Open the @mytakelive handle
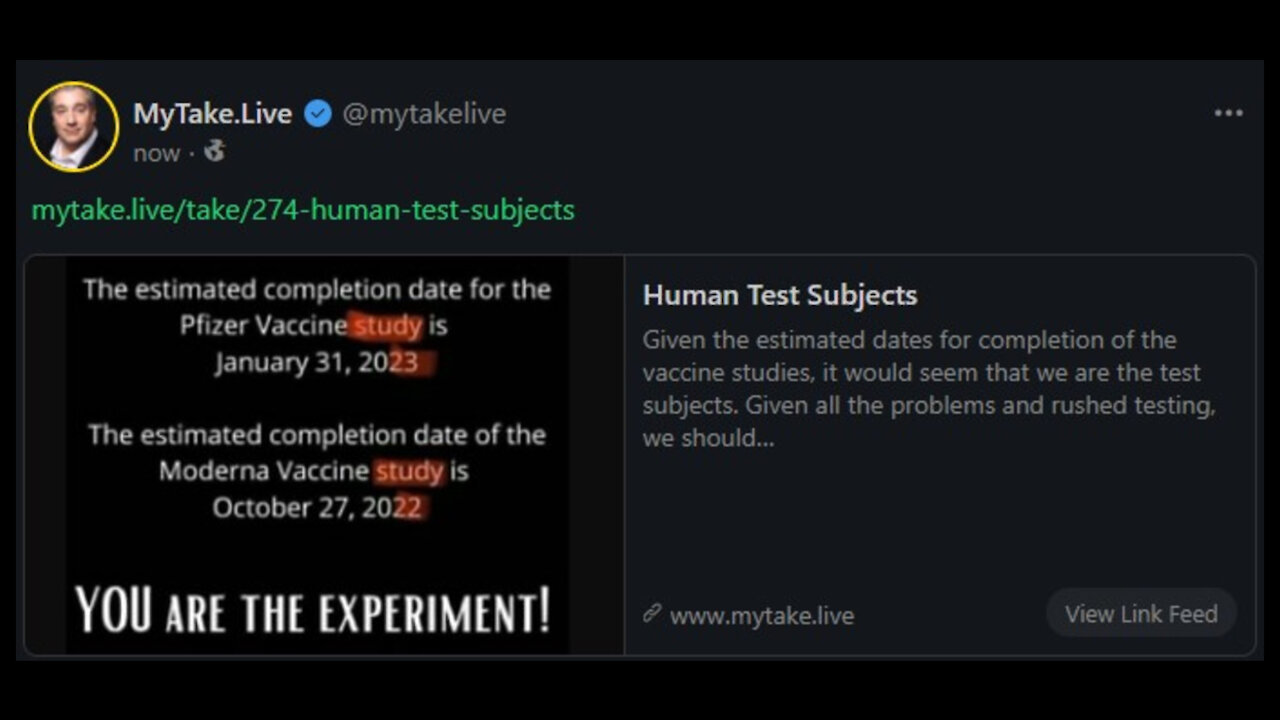Screen dimensions: 1280x720 424,114
